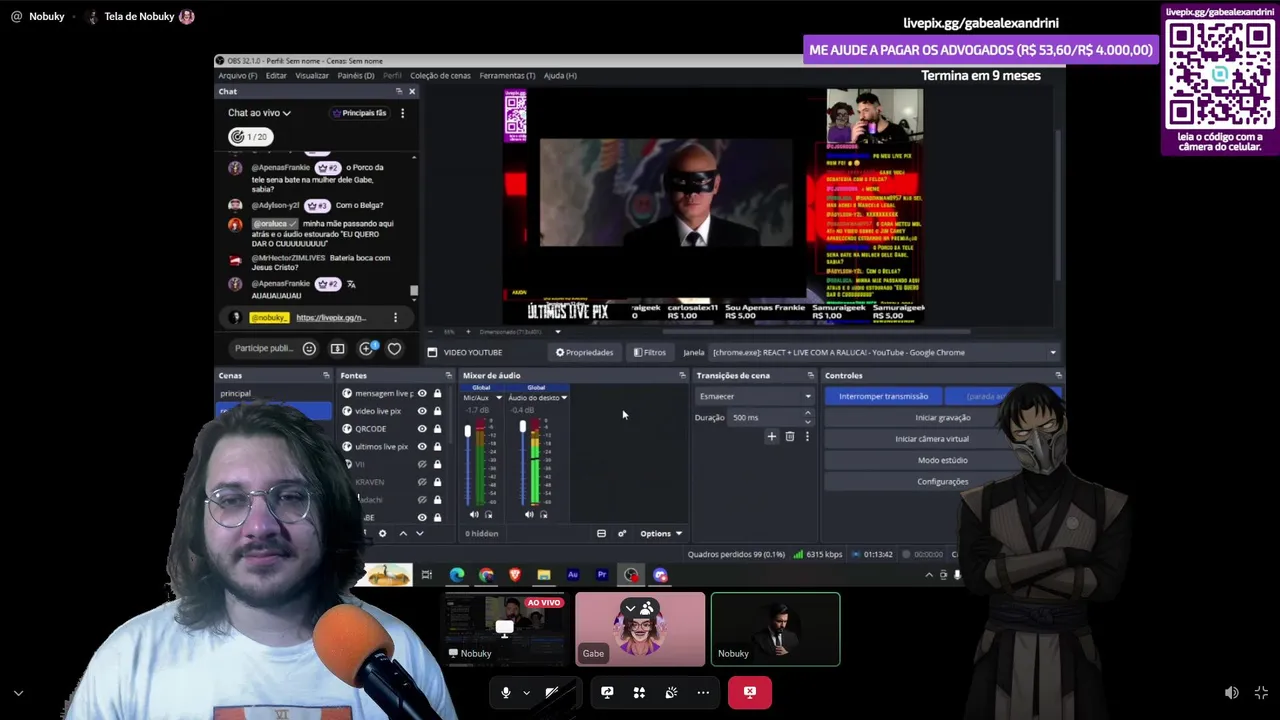Open Premiere Pro in the shared taskbar

click(x=602, y=574)
